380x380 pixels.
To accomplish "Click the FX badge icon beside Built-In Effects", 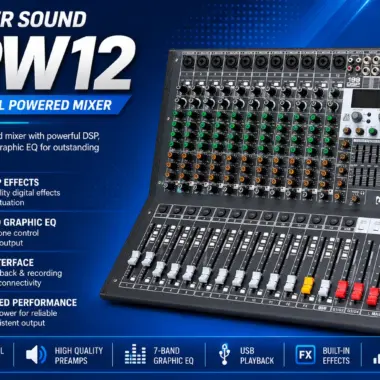I will coord(305,355).
